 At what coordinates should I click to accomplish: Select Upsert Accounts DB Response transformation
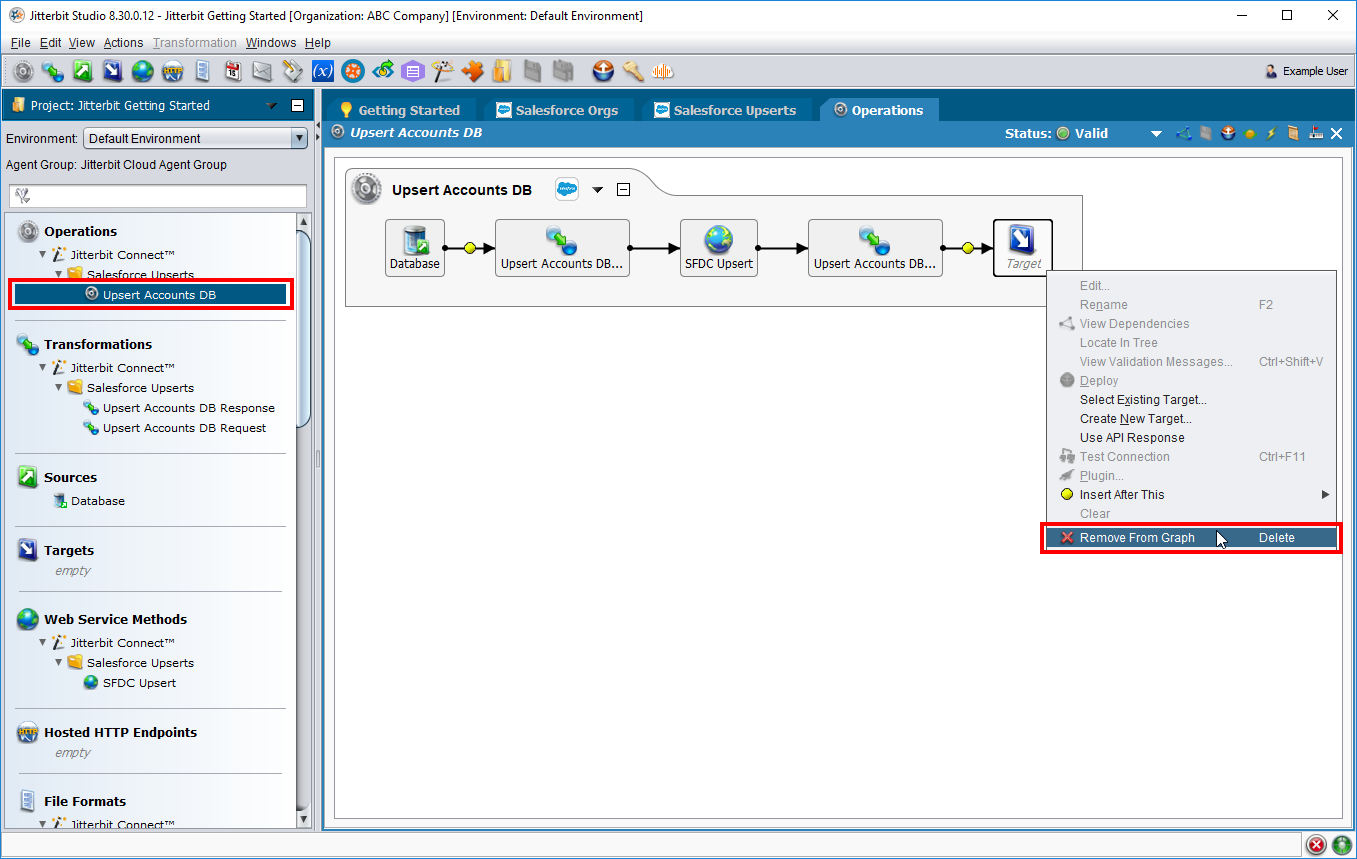[188, 408]
